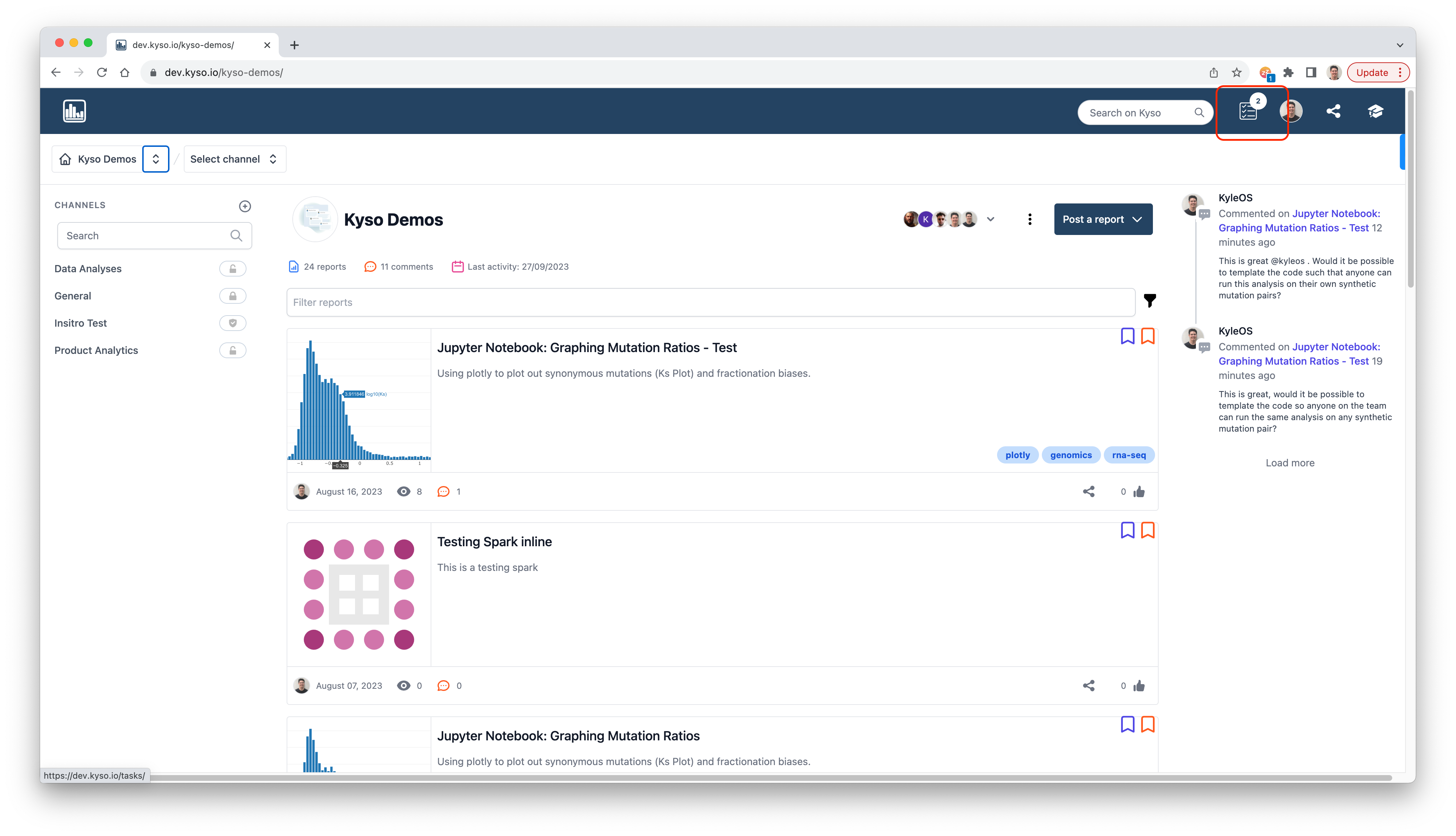Screen dimensions: 1456x836
Task: Select the genomics tag
Action: coord(1071,455)
